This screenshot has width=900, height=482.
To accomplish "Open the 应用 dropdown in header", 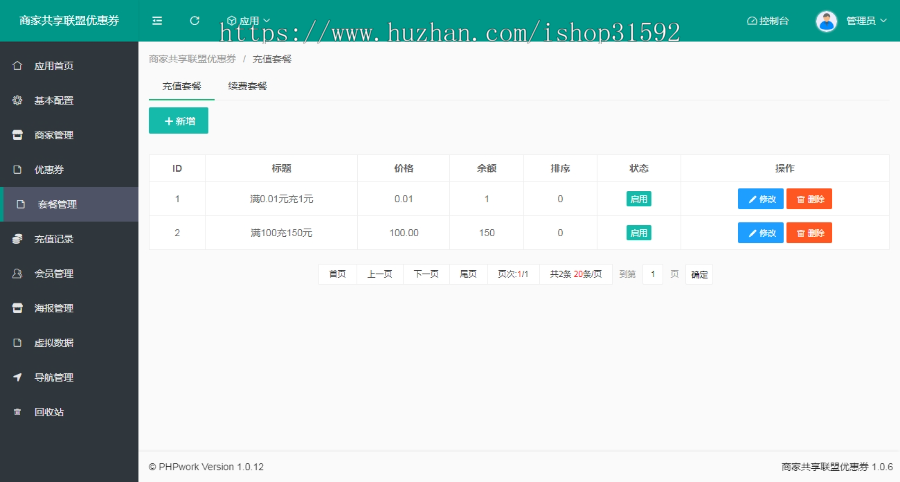I will pos(248,21).
